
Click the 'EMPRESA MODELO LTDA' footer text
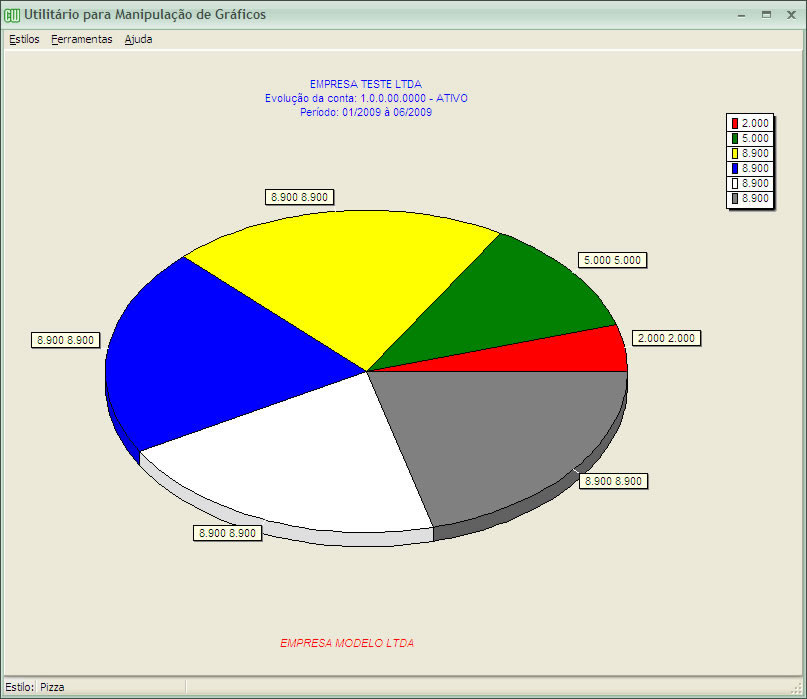pos(347,643)
